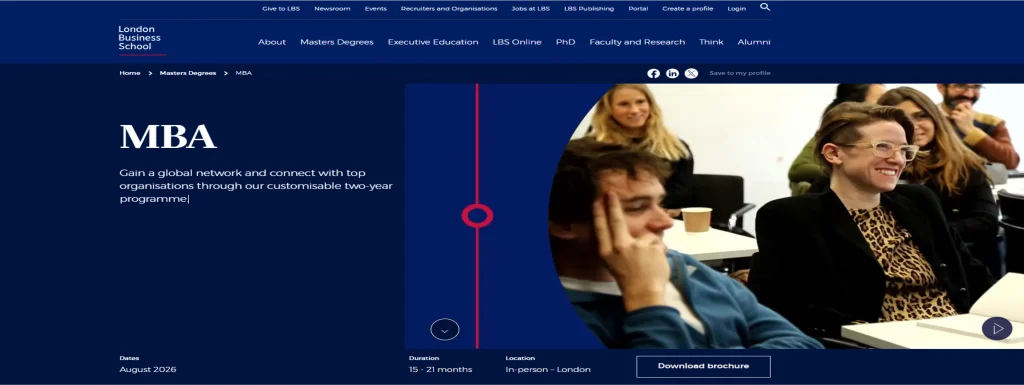Go to Home breadcrumb
The width and height of the screenshot is (1024, 385).
130,73
